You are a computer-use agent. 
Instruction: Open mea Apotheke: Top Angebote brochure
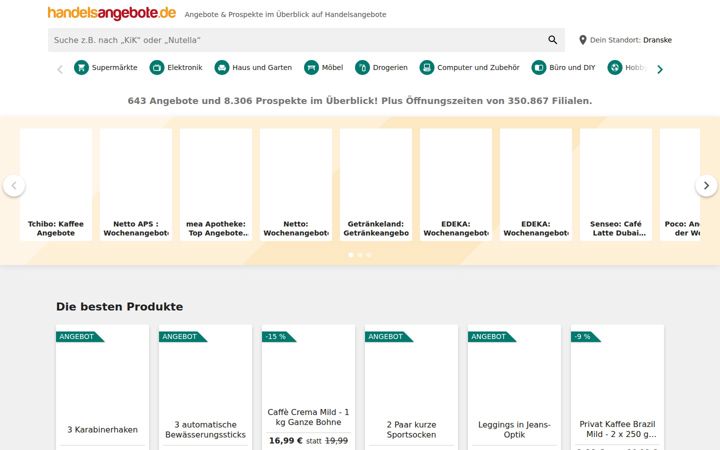[x=216, y=185]
